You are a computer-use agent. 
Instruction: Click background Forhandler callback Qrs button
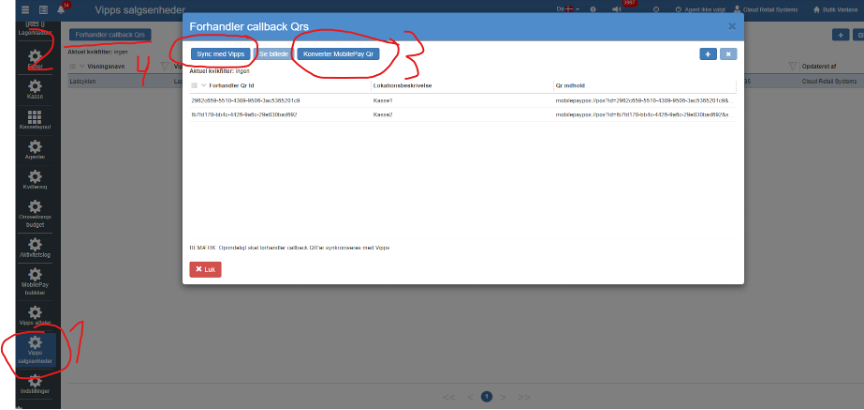pos(110,35)
